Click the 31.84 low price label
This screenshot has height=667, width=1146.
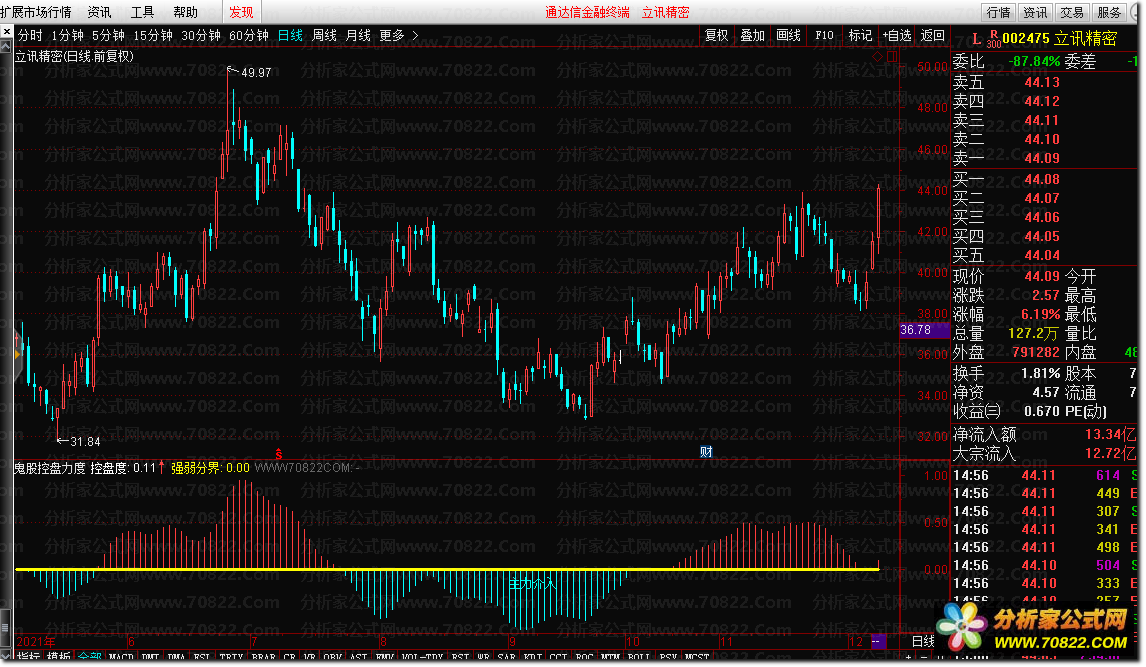[x=85, y=441]
